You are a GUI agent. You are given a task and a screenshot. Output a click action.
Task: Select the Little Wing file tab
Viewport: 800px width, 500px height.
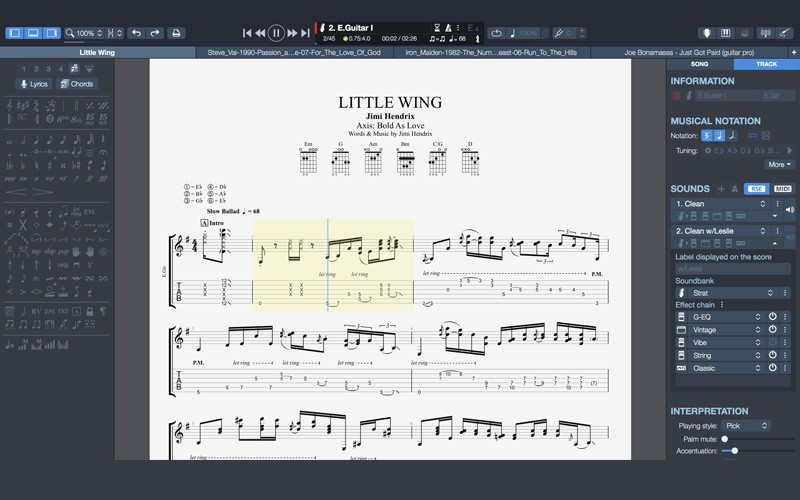(97, 52)
